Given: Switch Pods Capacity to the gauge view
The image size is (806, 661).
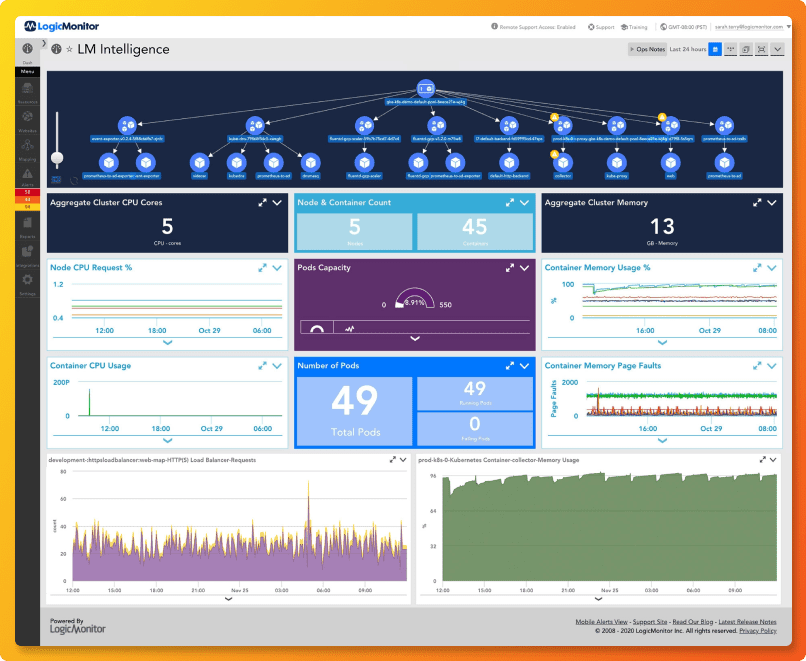Looking at the screenshot, I should [317, 328].
